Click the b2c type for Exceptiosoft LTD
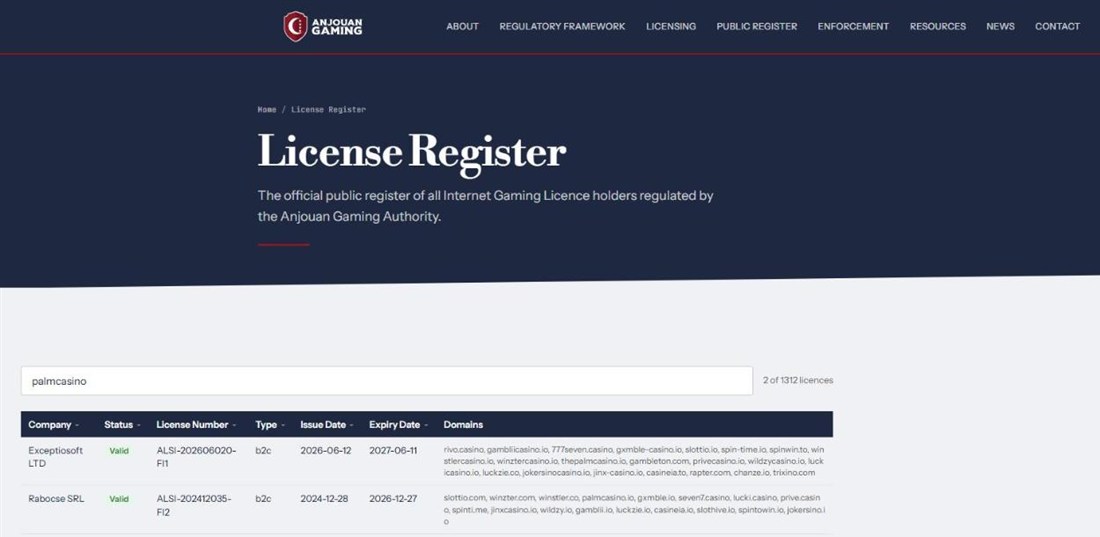 click(x=263, y=451)
